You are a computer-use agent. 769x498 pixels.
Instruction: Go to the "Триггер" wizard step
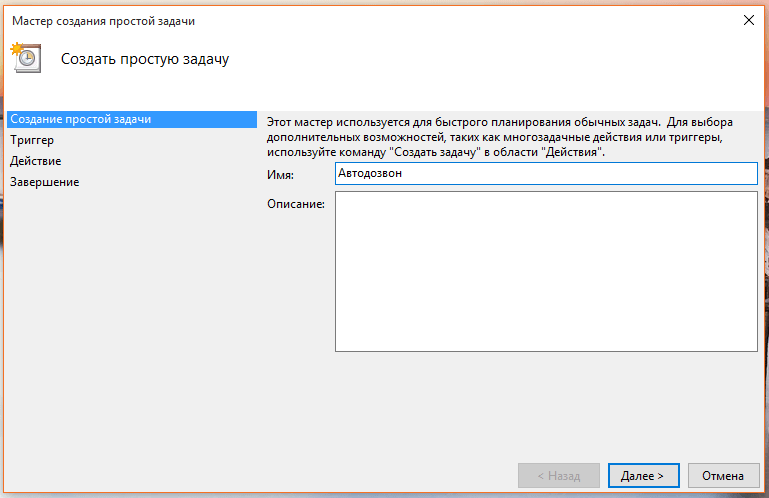click(32, 140)
